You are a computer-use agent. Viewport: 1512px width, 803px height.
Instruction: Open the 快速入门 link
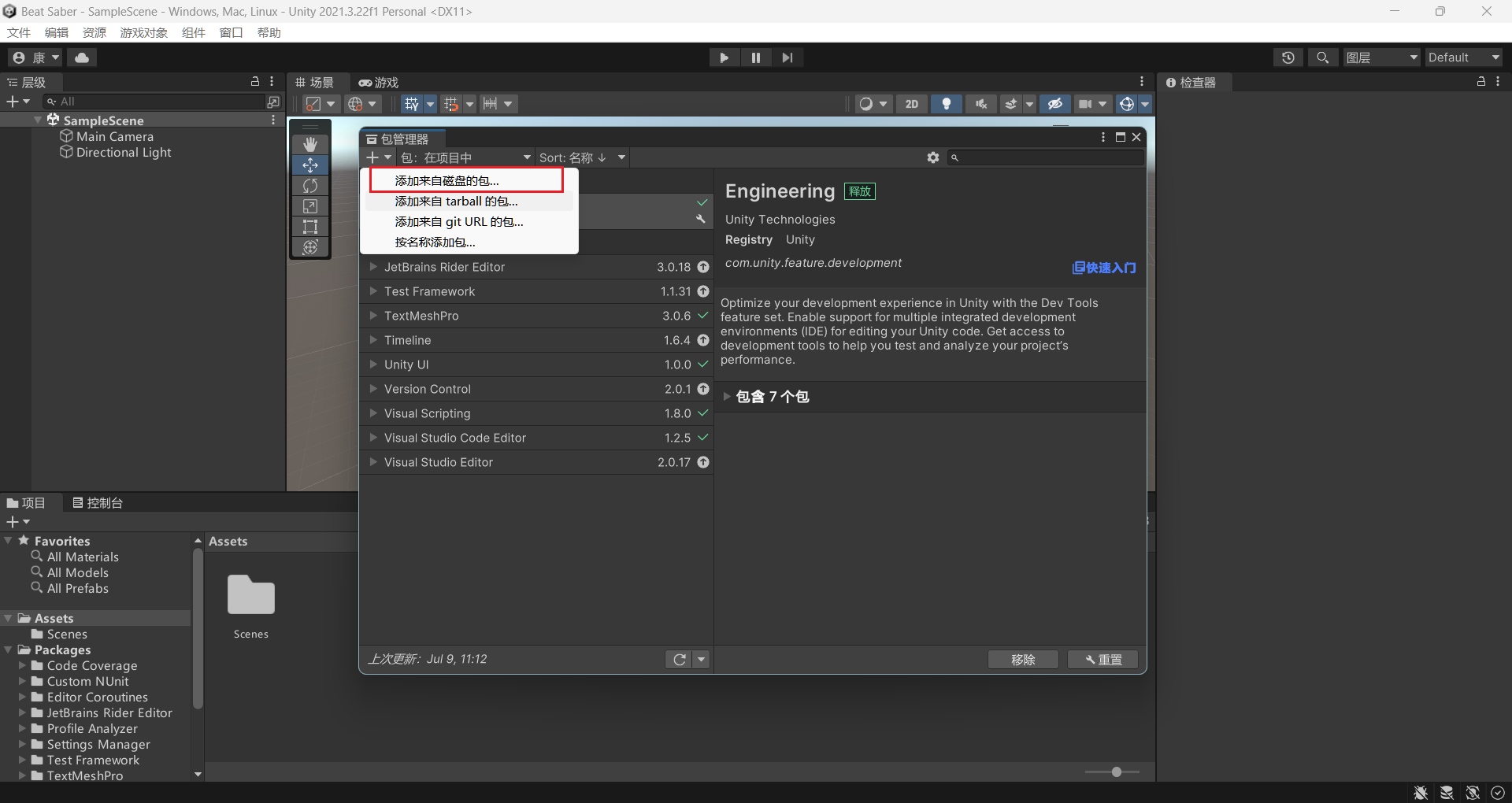click(1104, 268)
